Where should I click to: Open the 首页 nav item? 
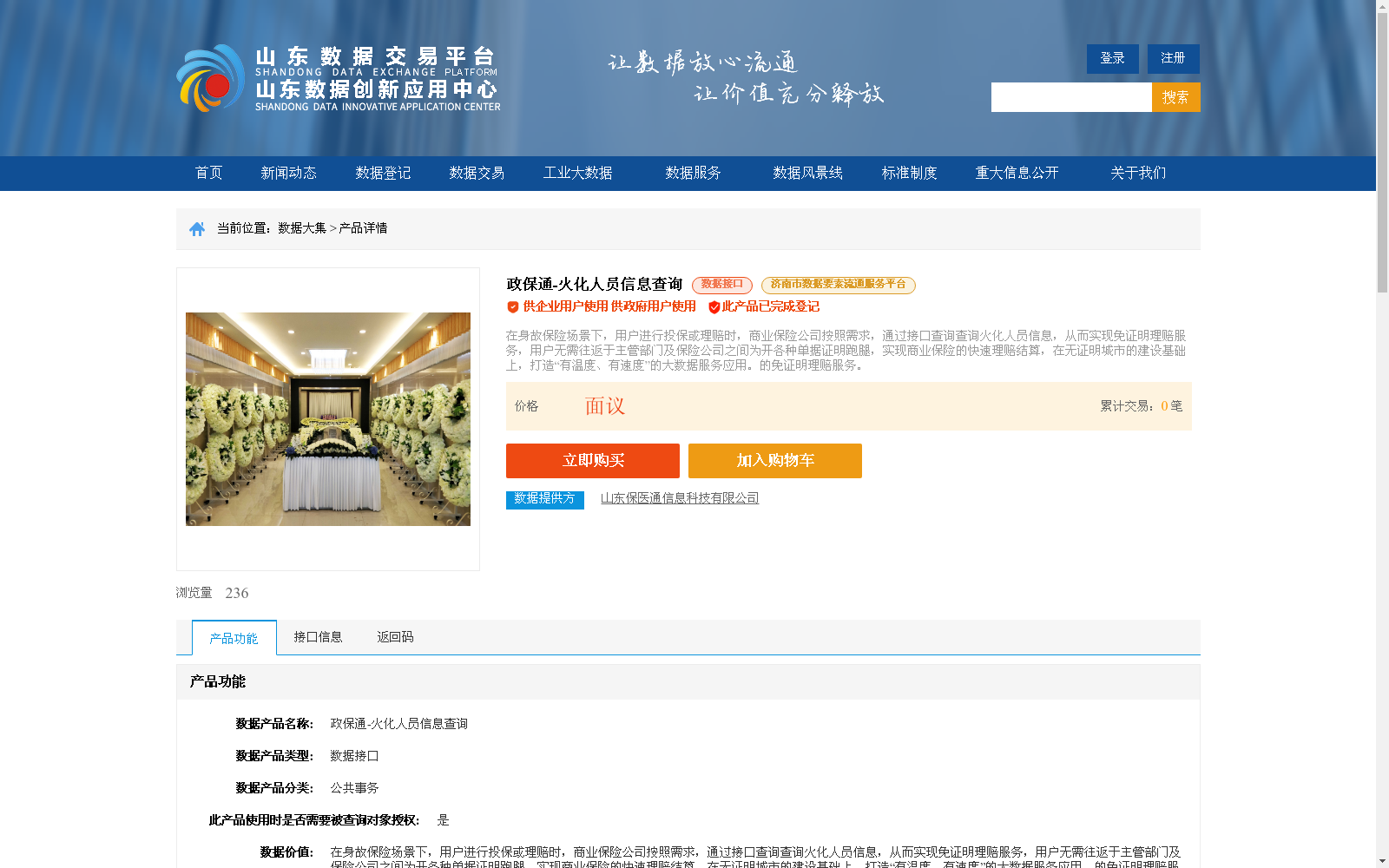[x=209, y=173]
